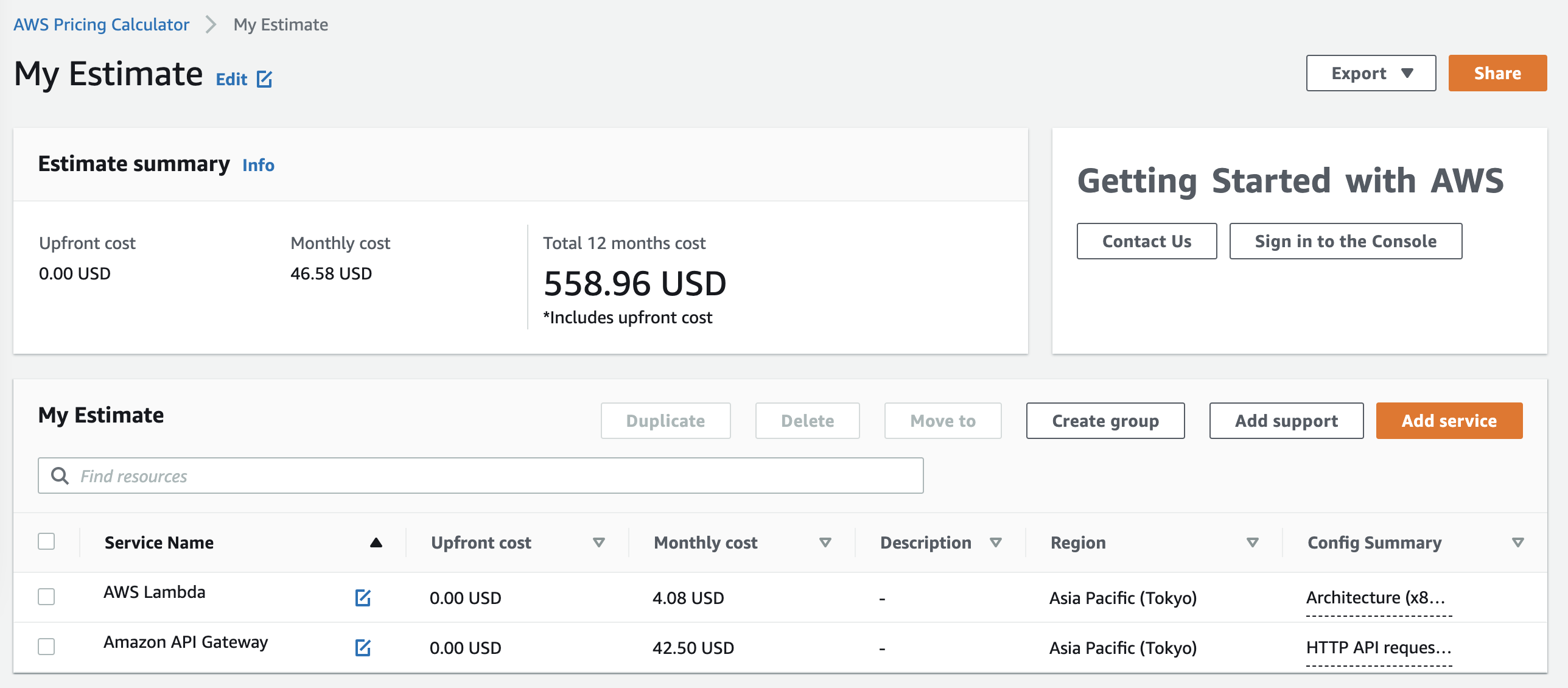Viewport: 1568px width, 688px height.
Task: Click the Architecture (x8… config summary
Action: (x=1376, y=597)
